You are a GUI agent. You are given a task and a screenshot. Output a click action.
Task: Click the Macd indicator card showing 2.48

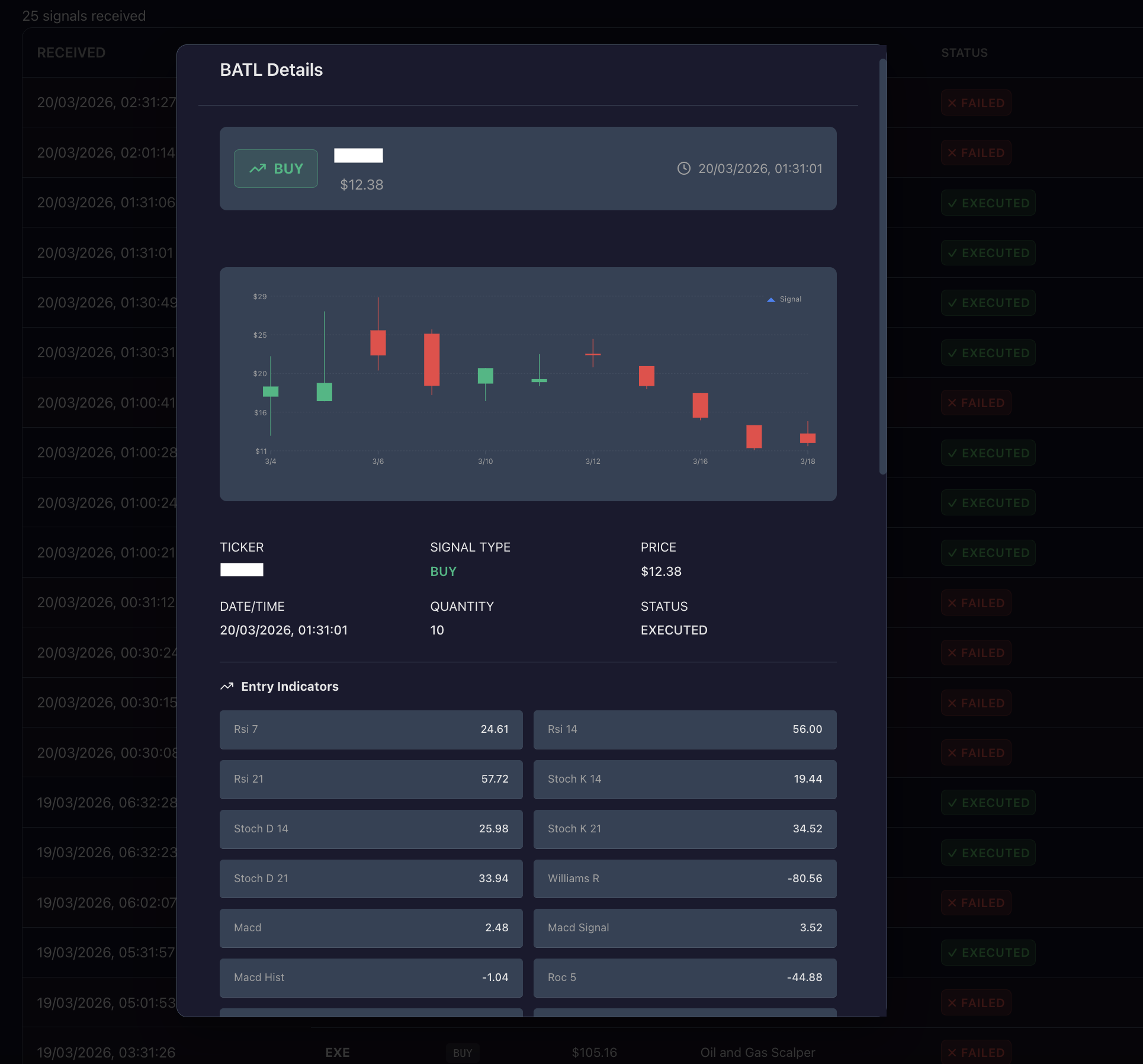[x=371, y=928]
